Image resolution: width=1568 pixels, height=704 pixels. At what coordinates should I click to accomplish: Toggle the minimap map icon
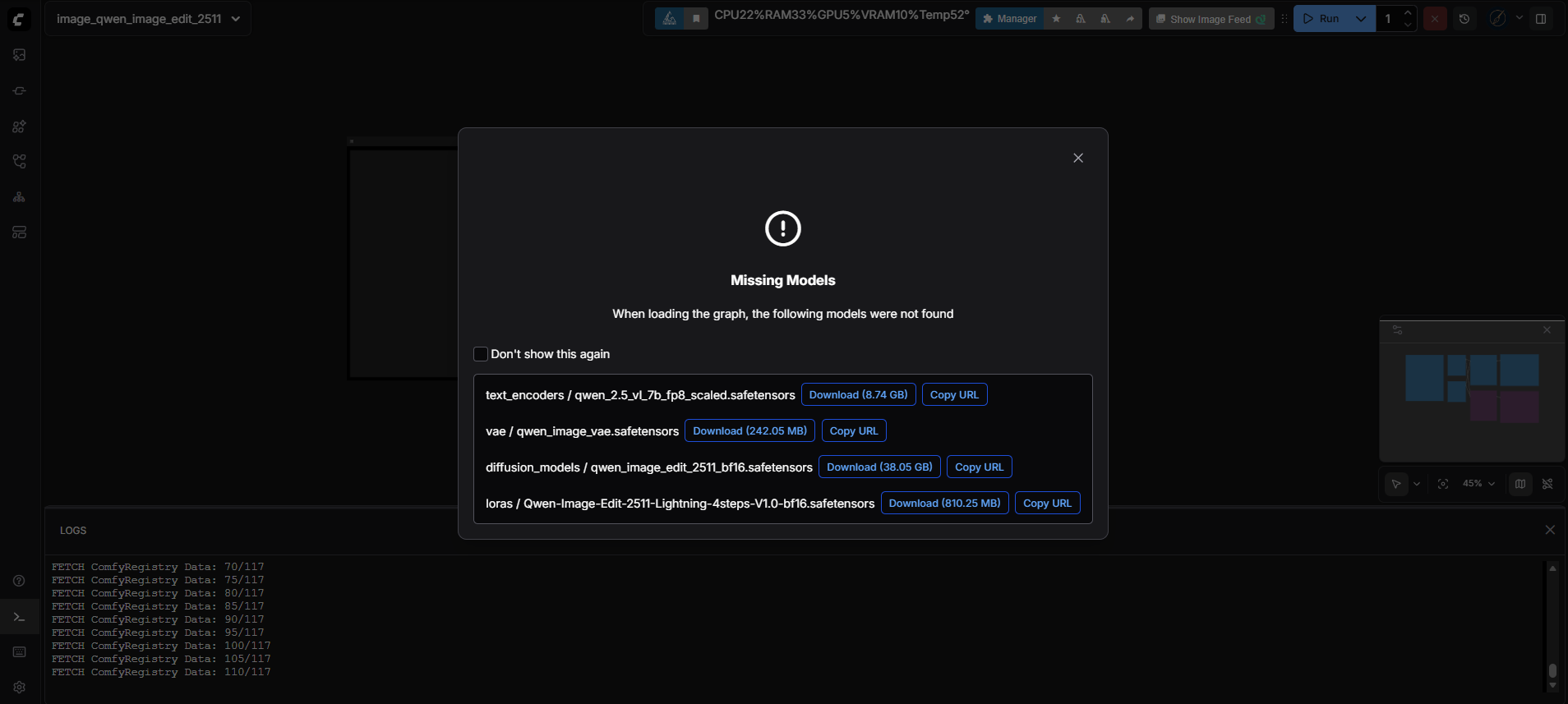[x=1520, y=484]
